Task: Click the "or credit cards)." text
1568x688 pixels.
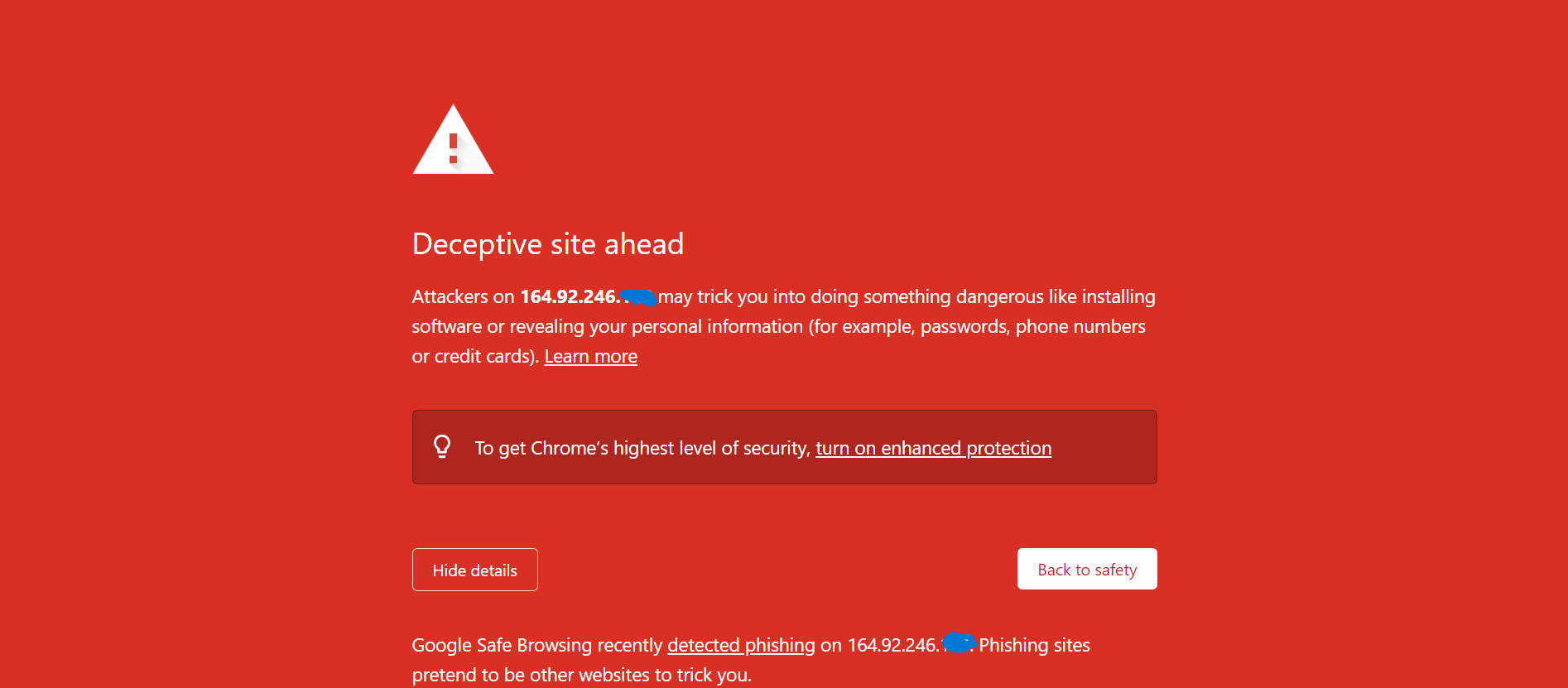Action: pos(475,357)
